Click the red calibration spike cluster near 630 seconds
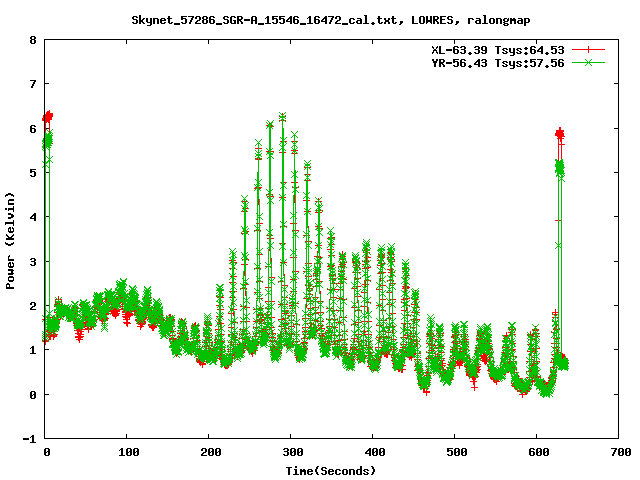 [560, 133]
